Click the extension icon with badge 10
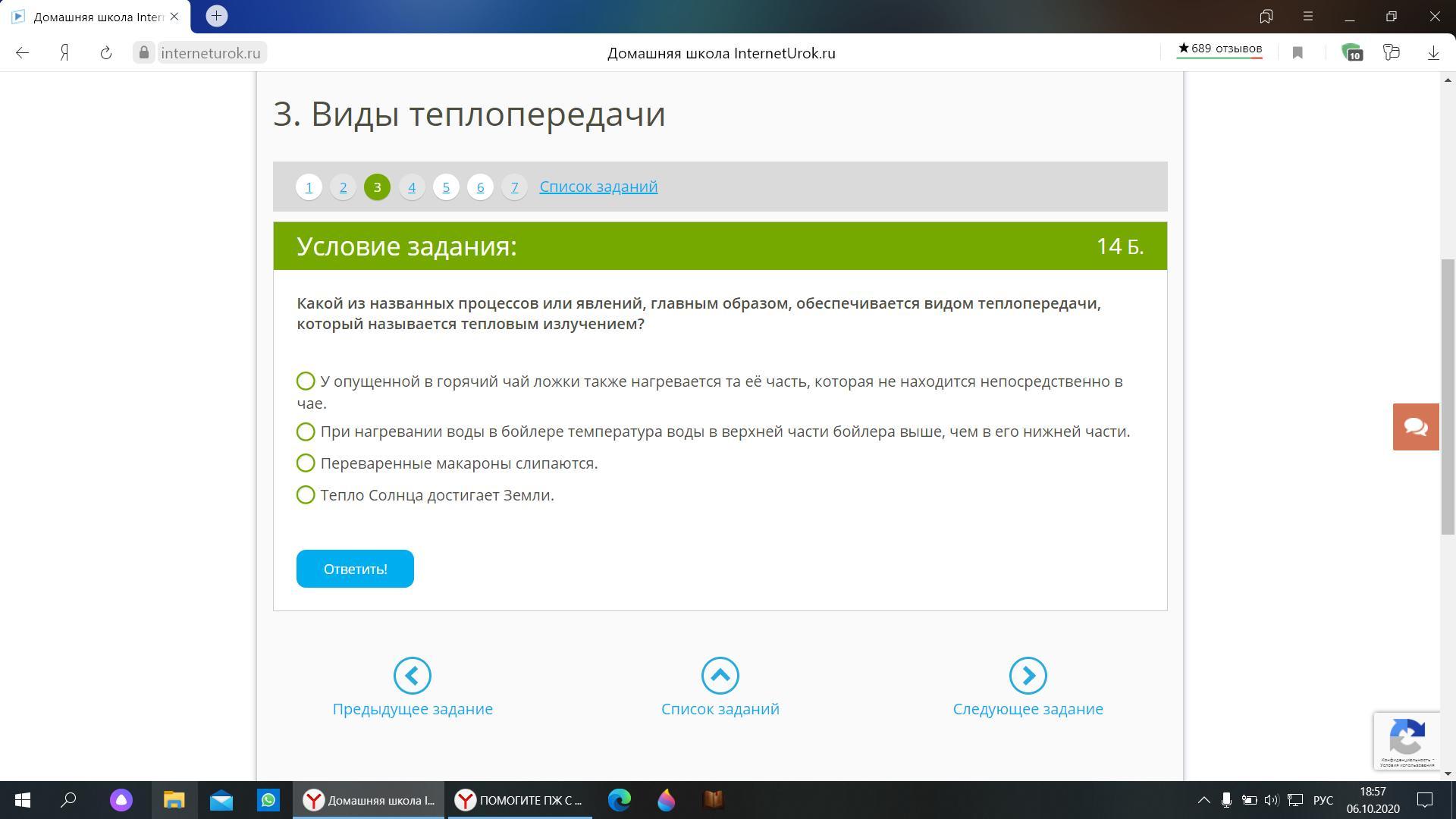The width and height of the screenshot is (1456, 819). pyautogui.click(x=1351, y=53)
